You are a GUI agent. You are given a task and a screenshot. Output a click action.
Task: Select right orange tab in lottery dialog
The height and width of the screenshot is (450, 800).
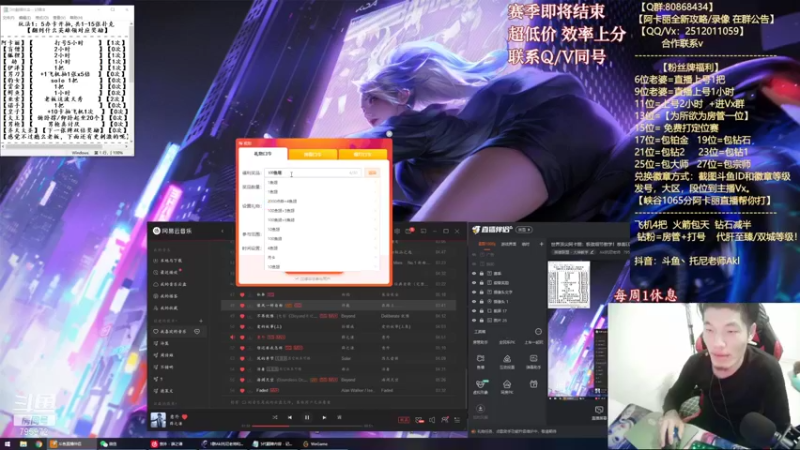362,154
